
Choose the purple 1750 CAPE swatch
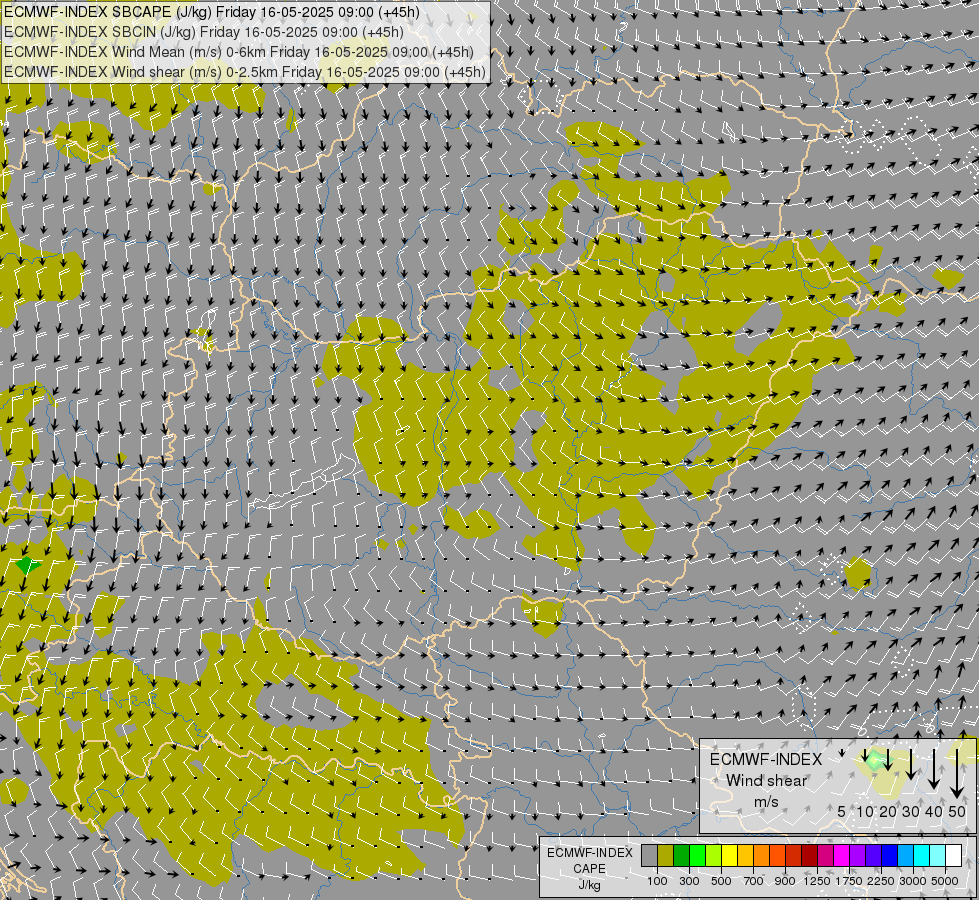(858, 855)
